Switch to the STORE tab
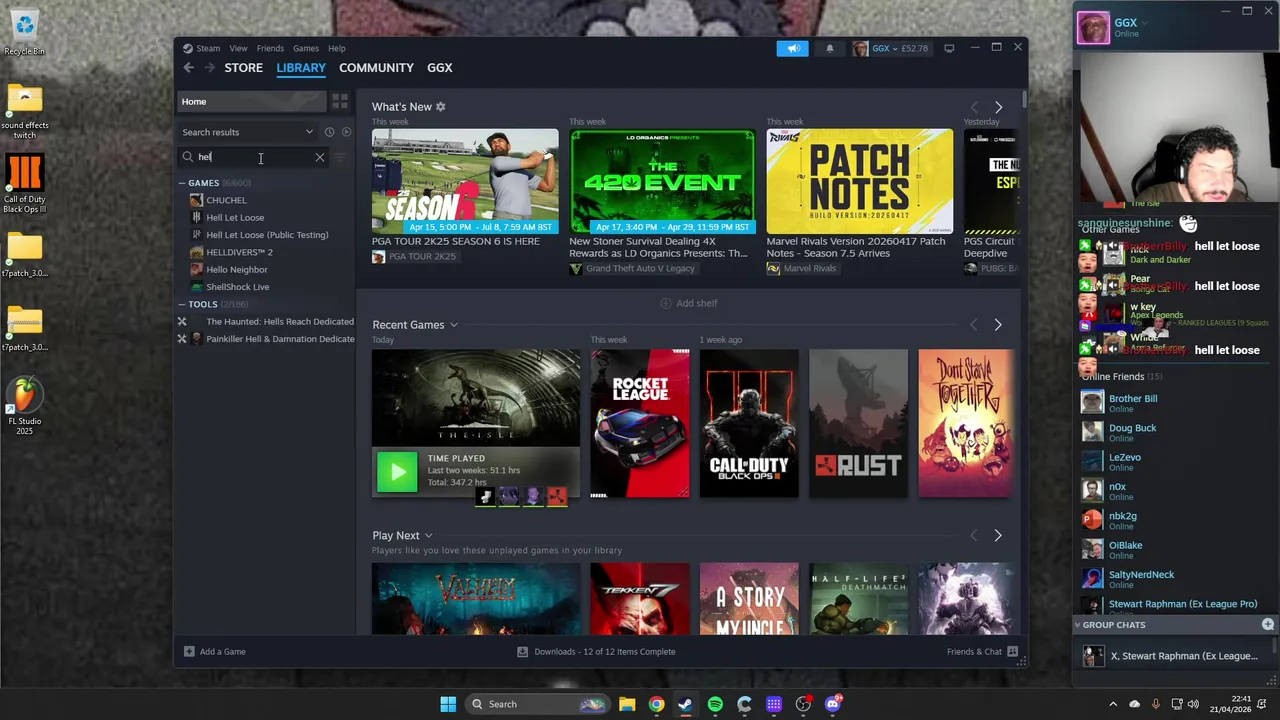This screenshot has height=720, width=1280. point(243,68)
